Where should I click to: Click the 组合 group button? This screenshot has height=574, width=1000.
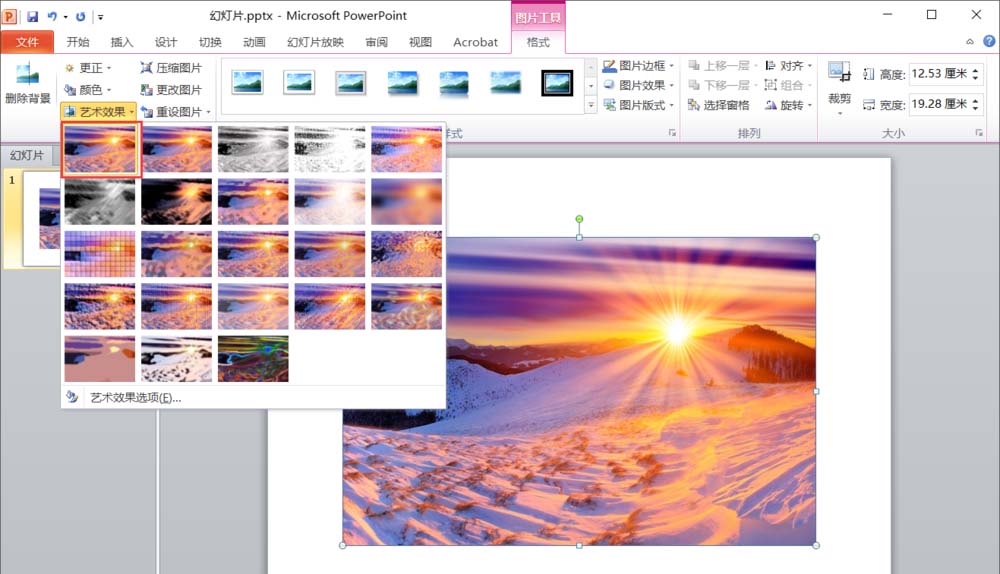point(788,85)
